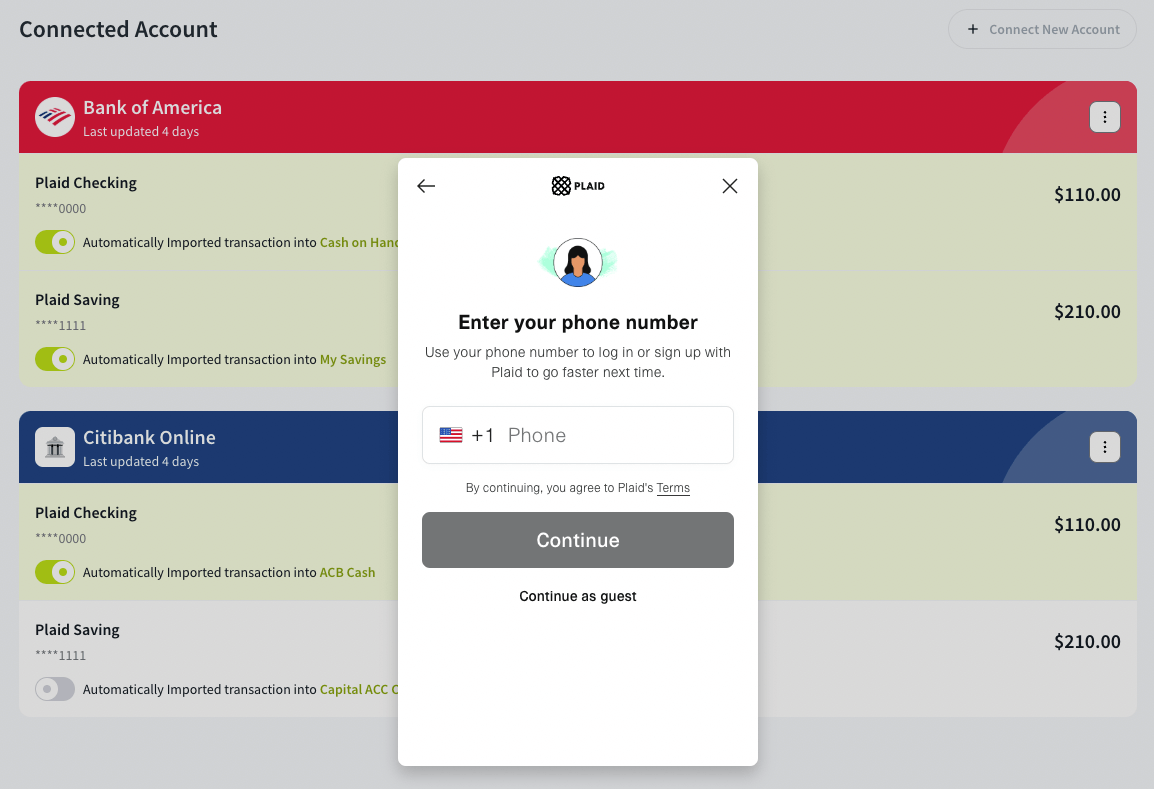Go back using the Plaid arrow icon
The image size is (1154, 789).
(426, 186)
